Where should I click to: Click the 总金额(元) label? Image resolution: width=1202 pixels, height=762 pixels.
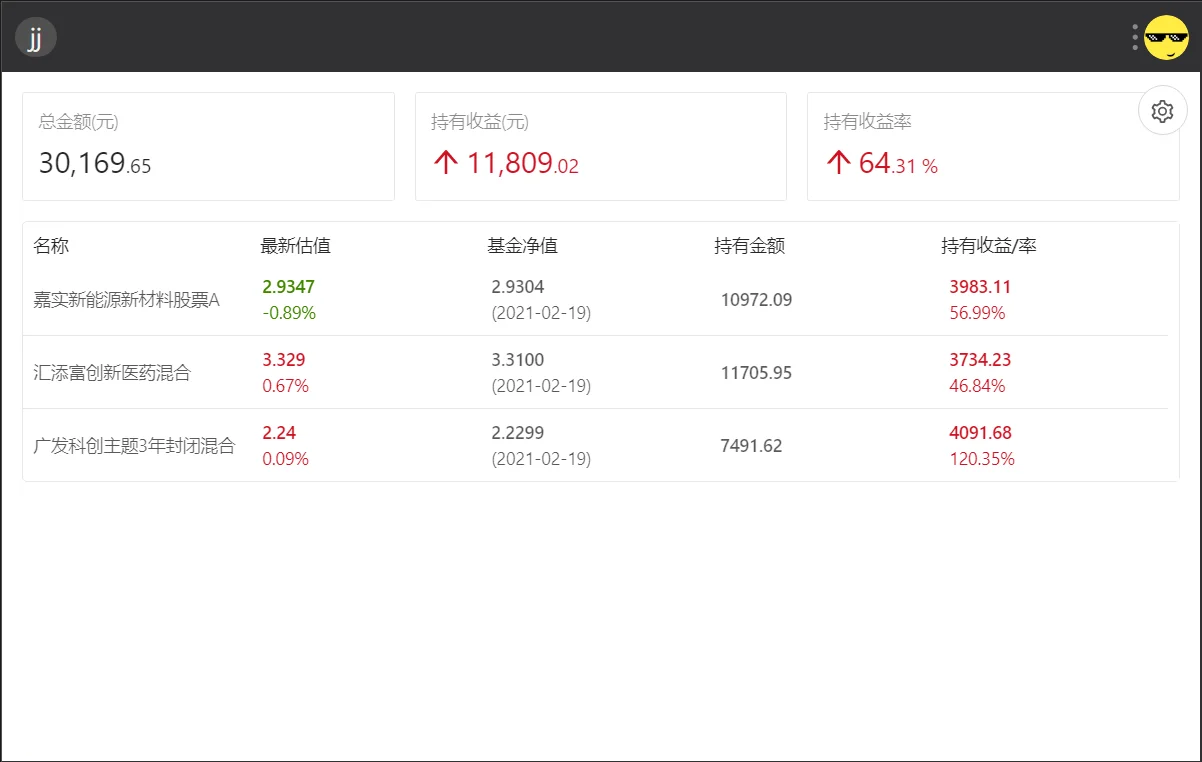(78, 122)
